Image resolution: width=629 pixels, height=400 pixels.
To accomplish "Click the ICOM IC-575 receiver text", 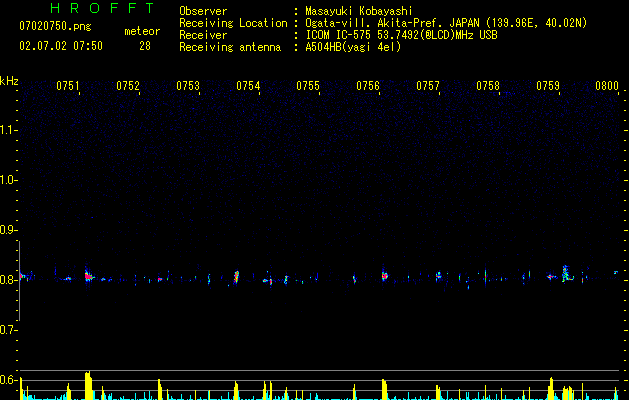I will (401, 35).
